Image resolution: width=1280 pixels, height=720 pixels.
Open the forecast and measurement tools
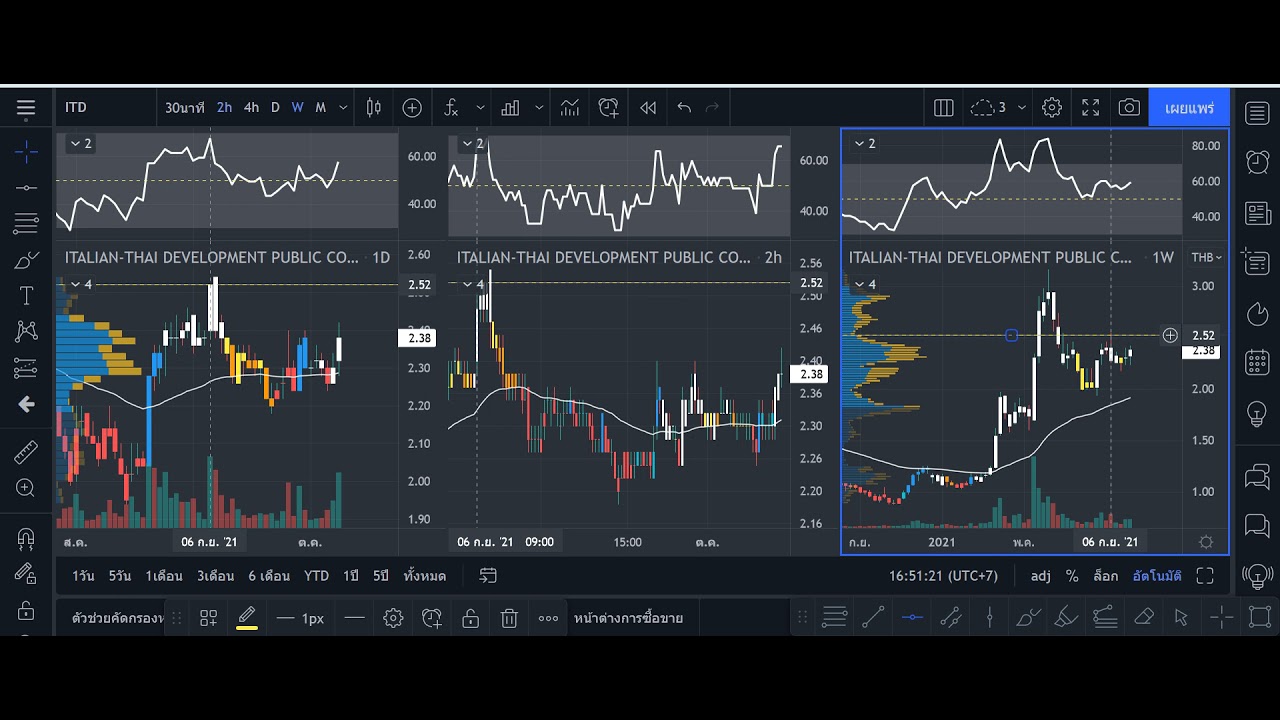click(x=26, y=368)
